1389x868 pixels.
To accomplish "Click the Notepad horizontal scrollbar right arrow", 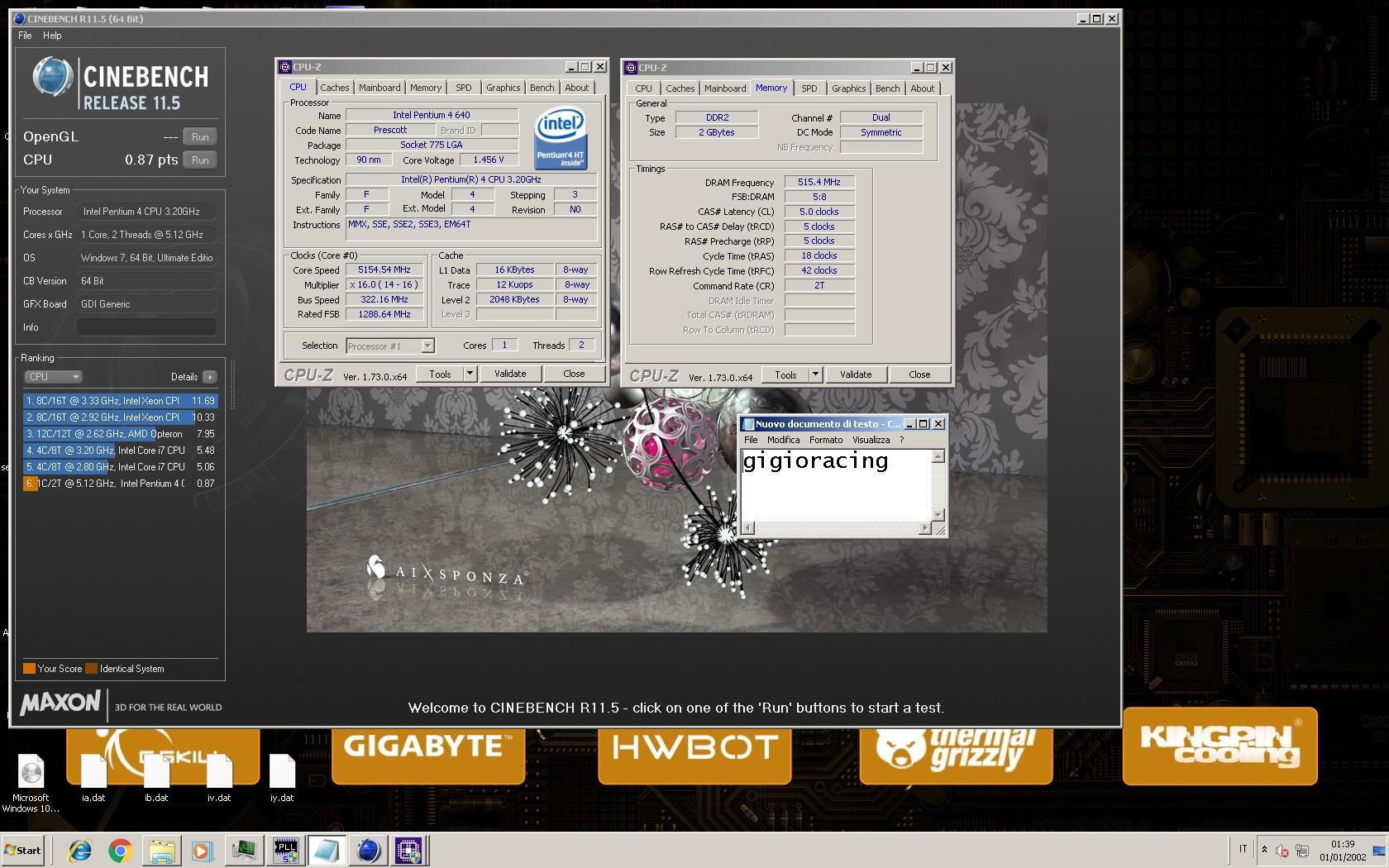I will 925,527.
